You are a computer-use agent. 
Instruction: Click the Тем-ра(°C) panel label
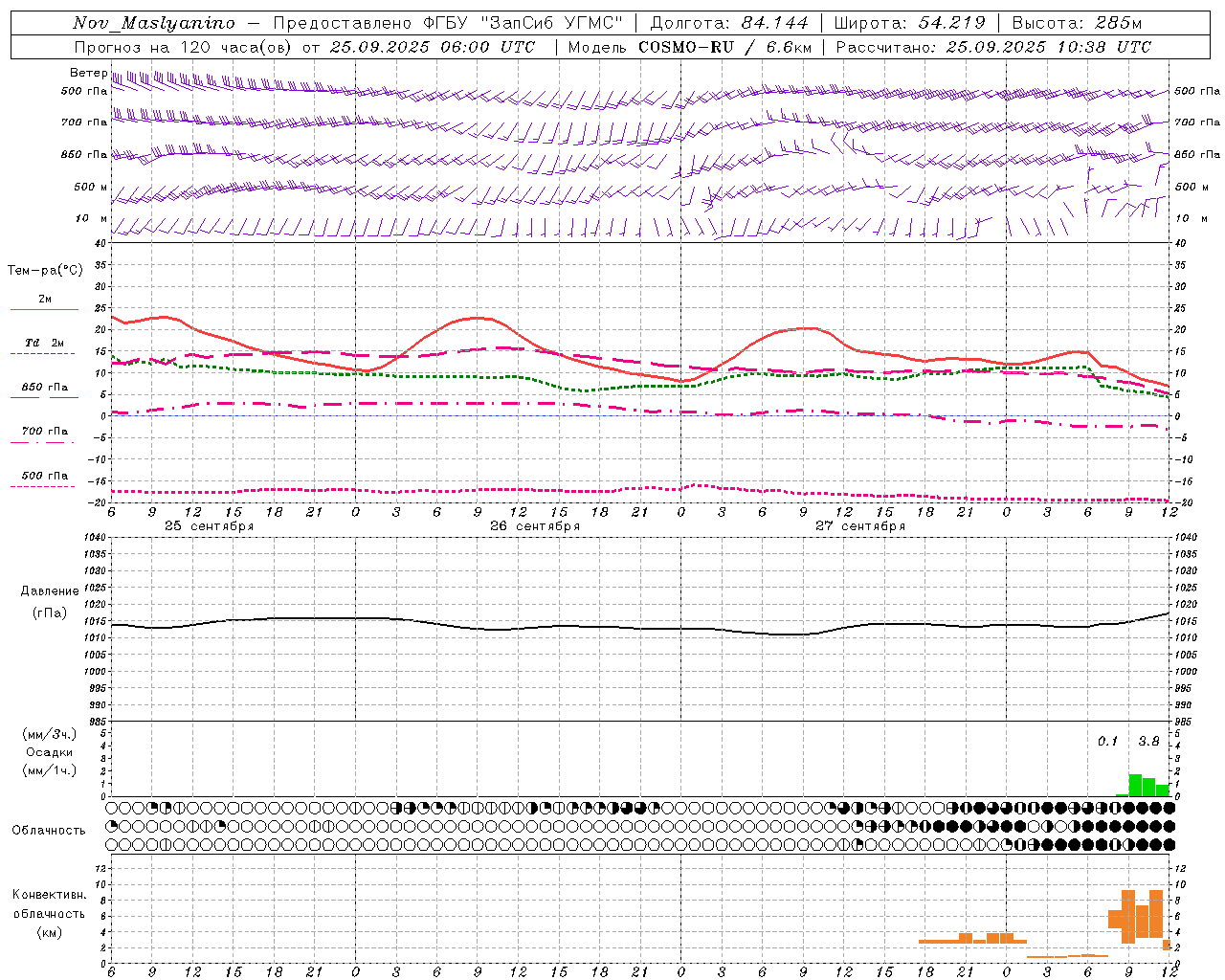point(45,271)
